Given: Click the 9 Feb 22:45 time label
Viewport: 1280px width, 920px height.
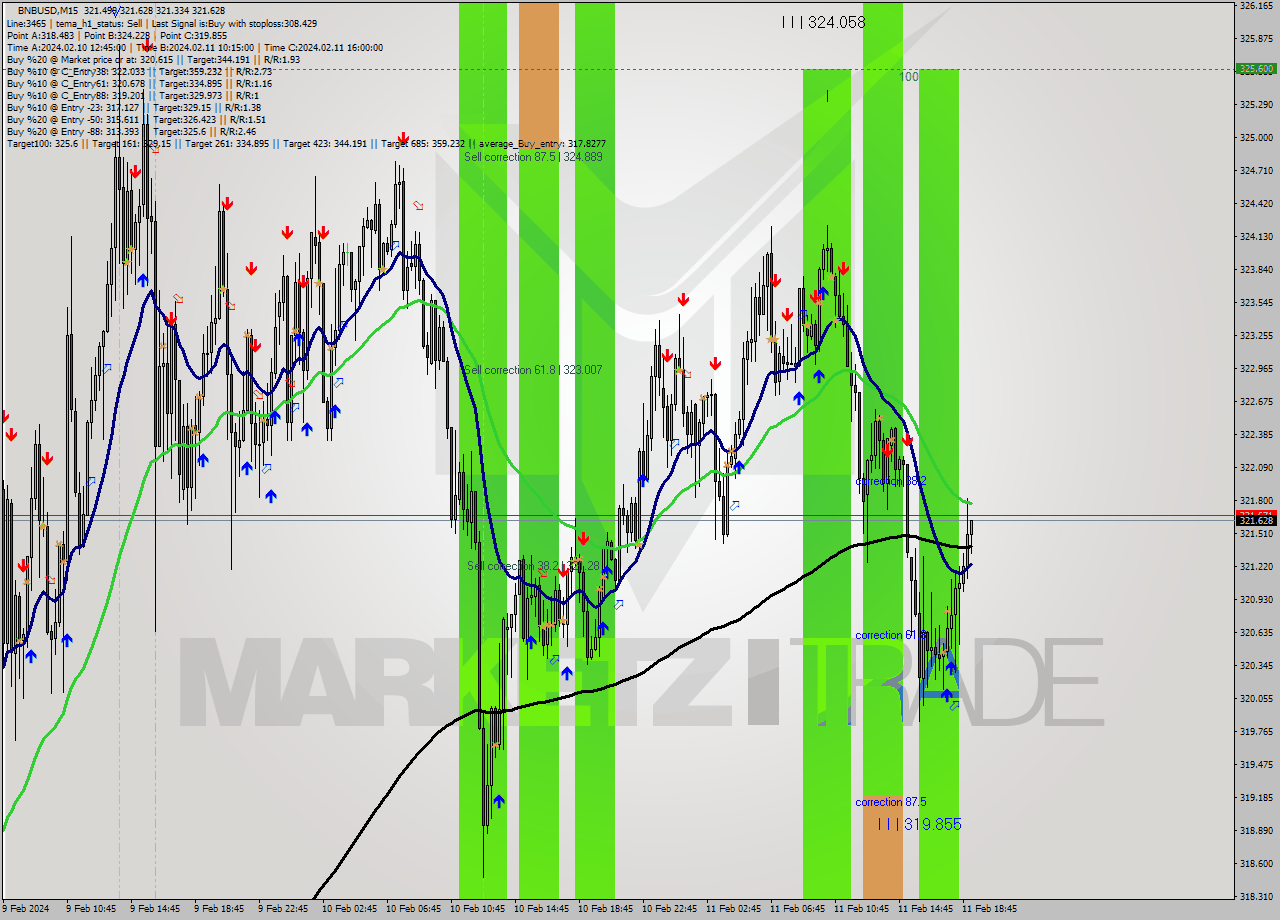Looking at the screenshot, I should pos(283,909).
